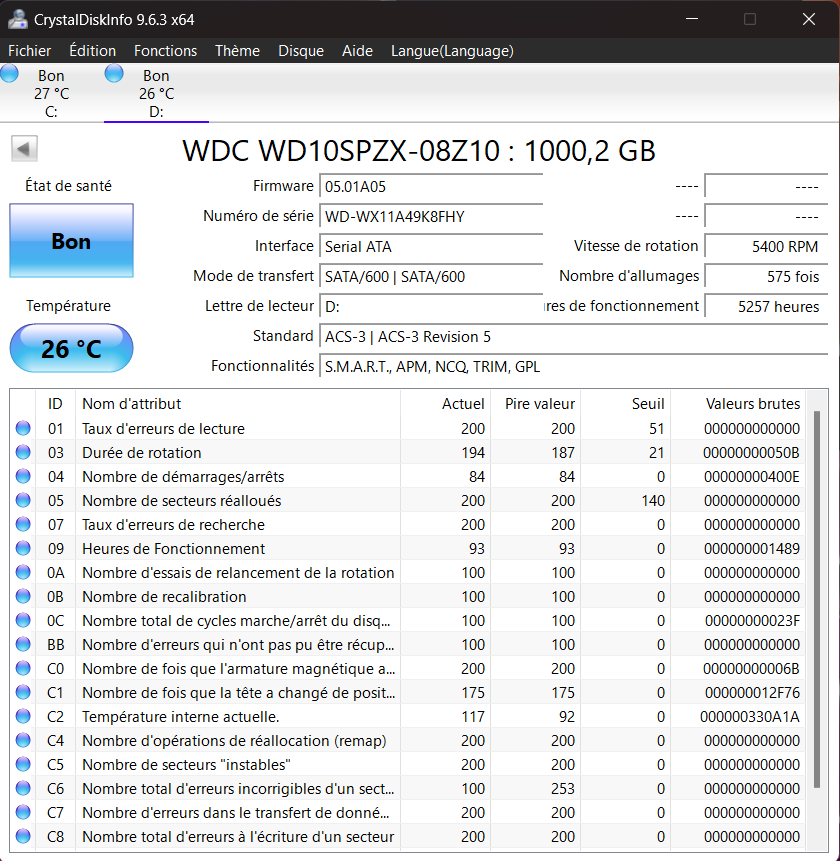
Task: Click the blue Bon health status button
Action: coord(71,241)
